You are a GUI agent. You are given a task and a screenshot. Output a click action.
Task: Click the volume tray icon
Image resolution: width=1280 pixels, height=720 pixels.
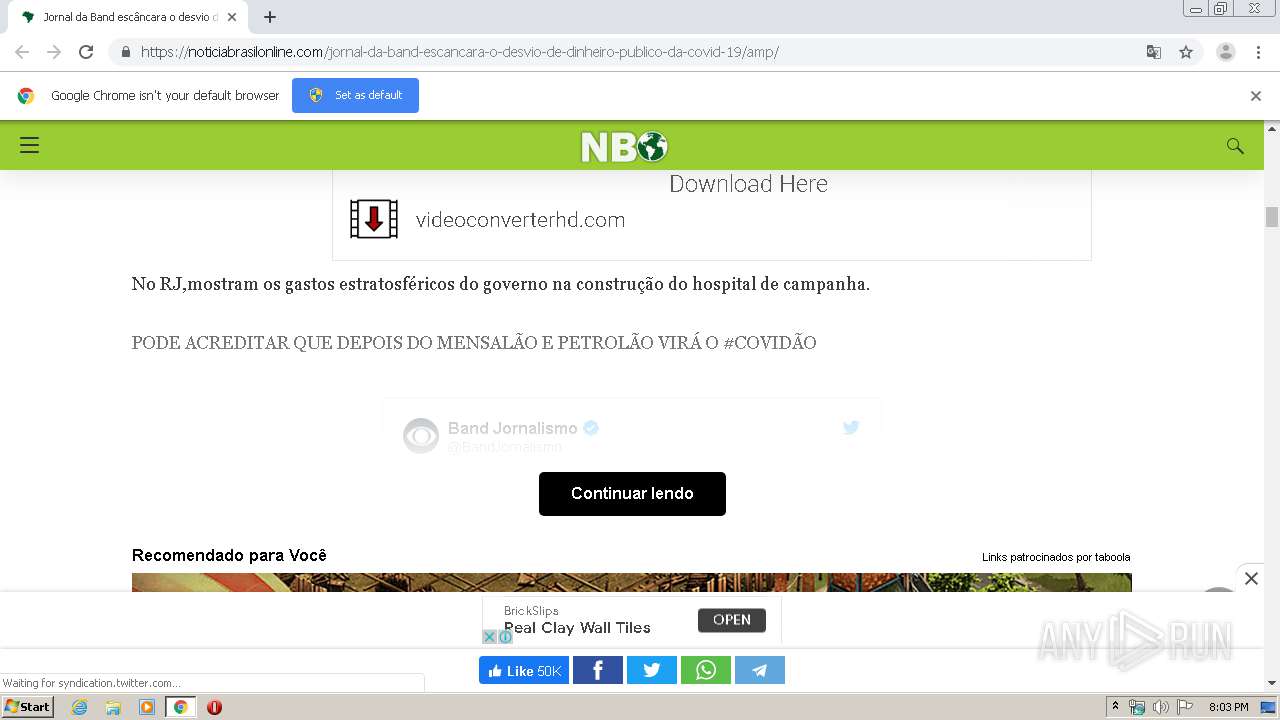coord(1160,707)
